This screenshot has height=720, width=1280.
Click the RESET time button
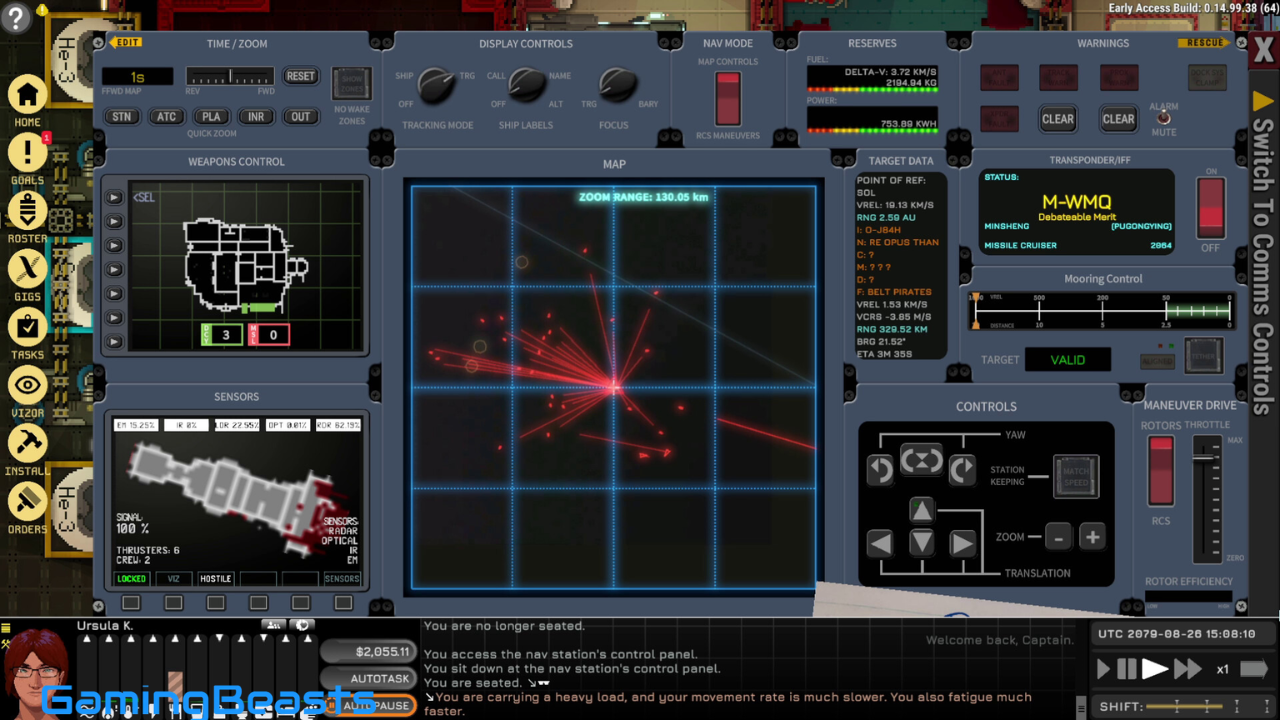300,76
